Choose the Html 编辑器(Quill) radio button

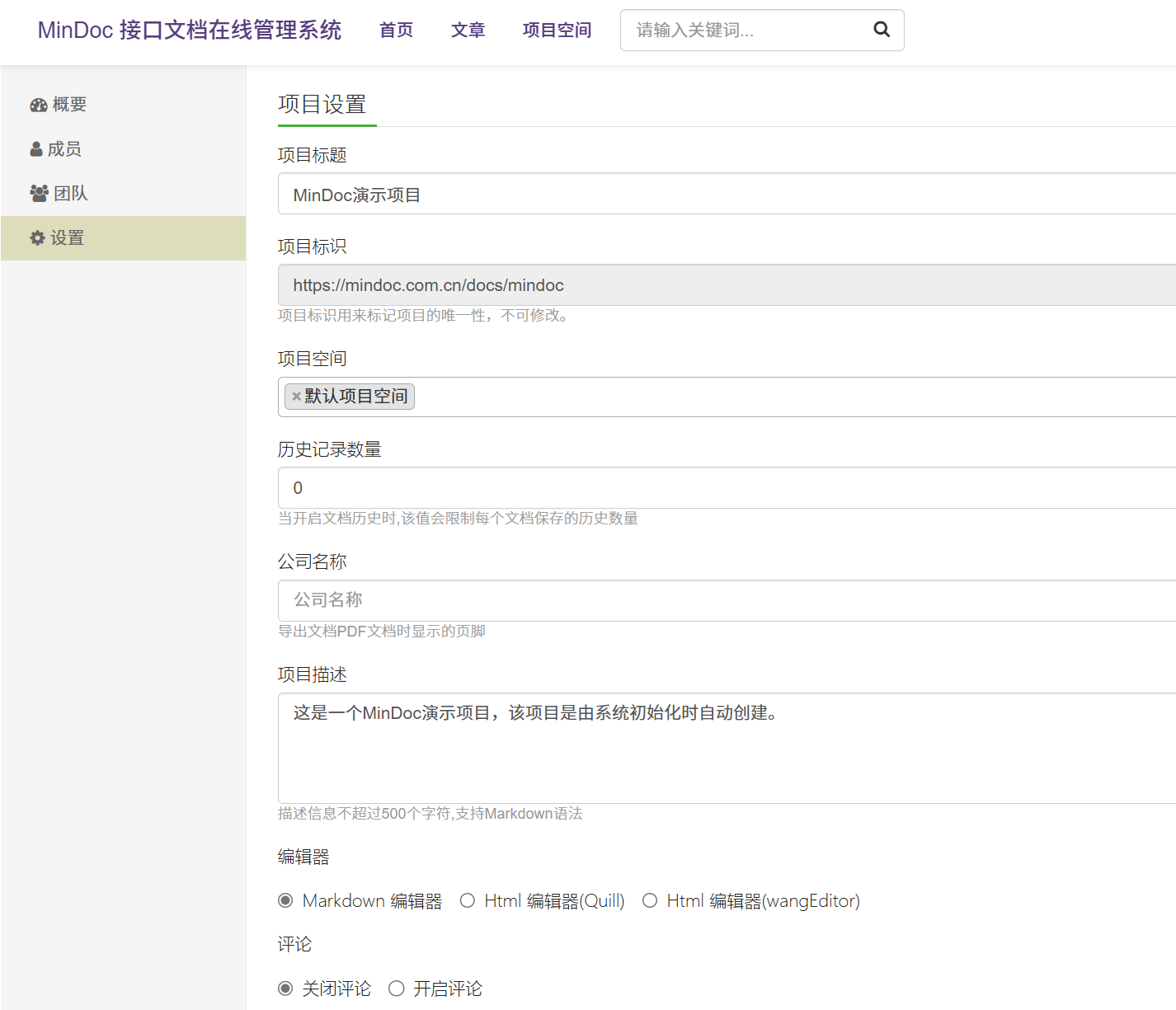click(468, 900)
